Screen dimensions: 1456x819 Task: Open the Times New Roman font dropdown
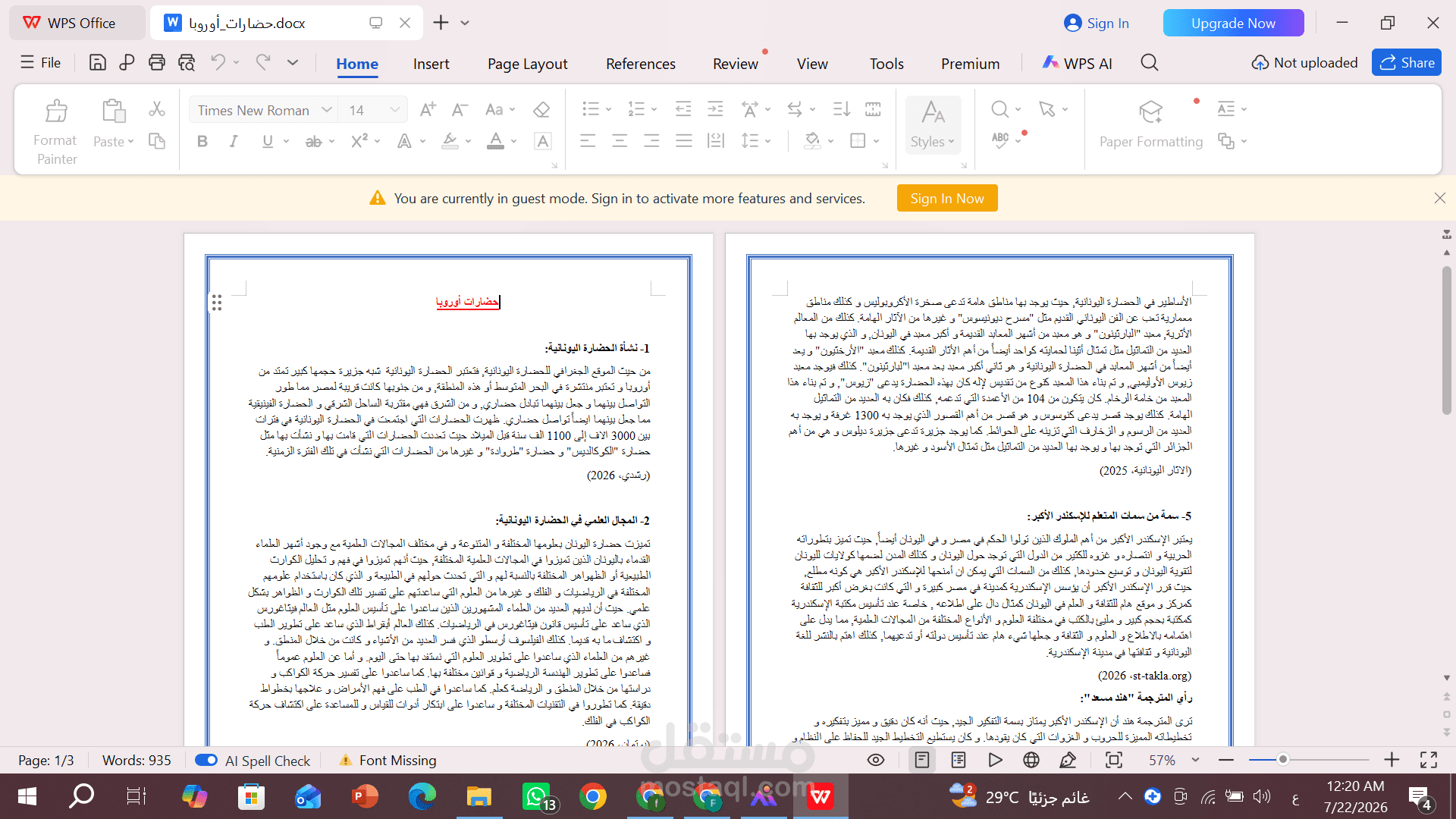[x=327, y=110]
